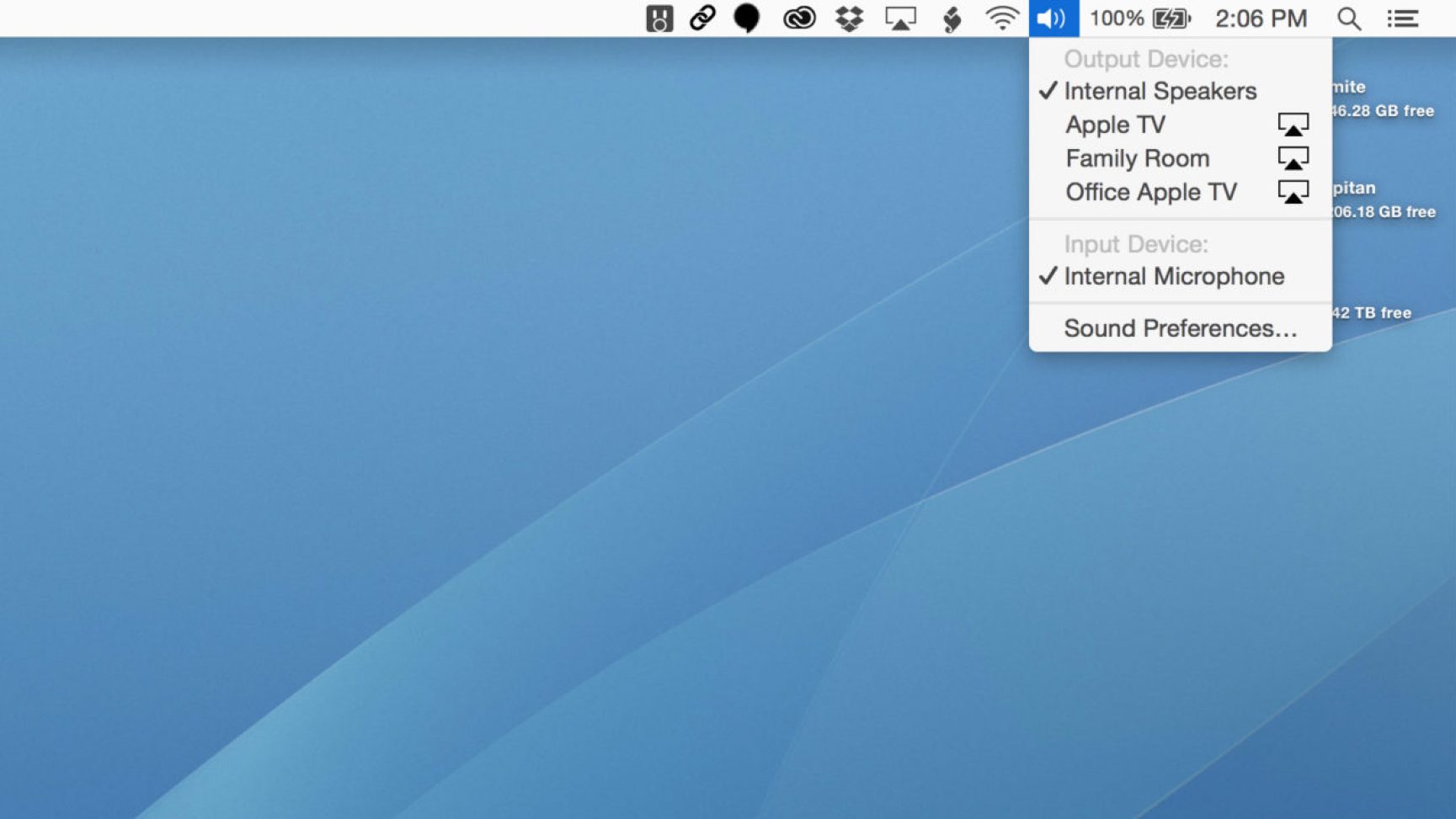Viewport: 1456px width, 819px height.
Task: Switch audio output to Family Room
Action: click(1180, 158)
